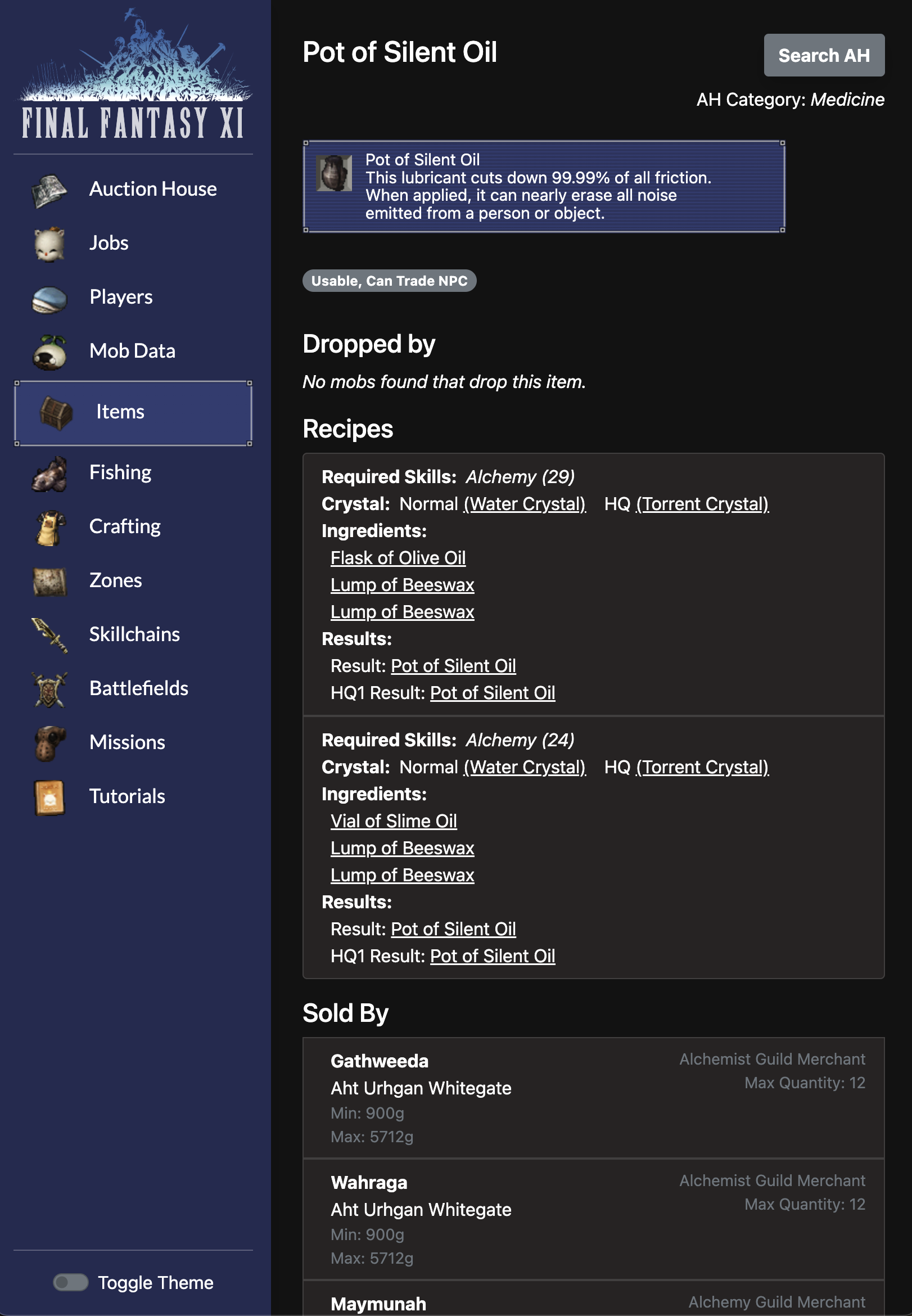Go to the Missions section
Viewport: 912px width, 1316px height.
tap(127, 742)
